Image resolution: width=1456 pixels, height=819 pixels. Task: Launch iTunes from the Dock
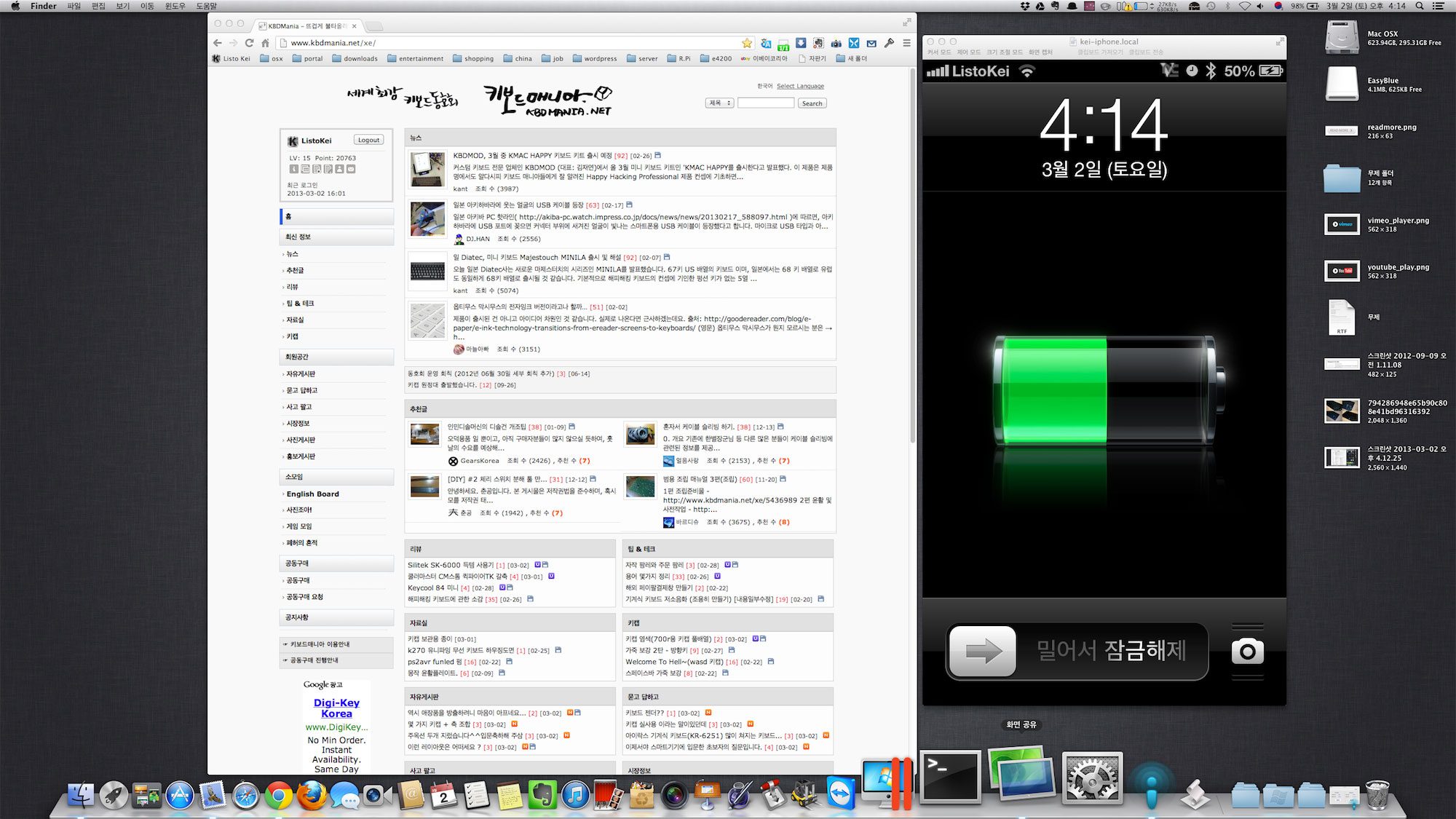tap(575, 795)
